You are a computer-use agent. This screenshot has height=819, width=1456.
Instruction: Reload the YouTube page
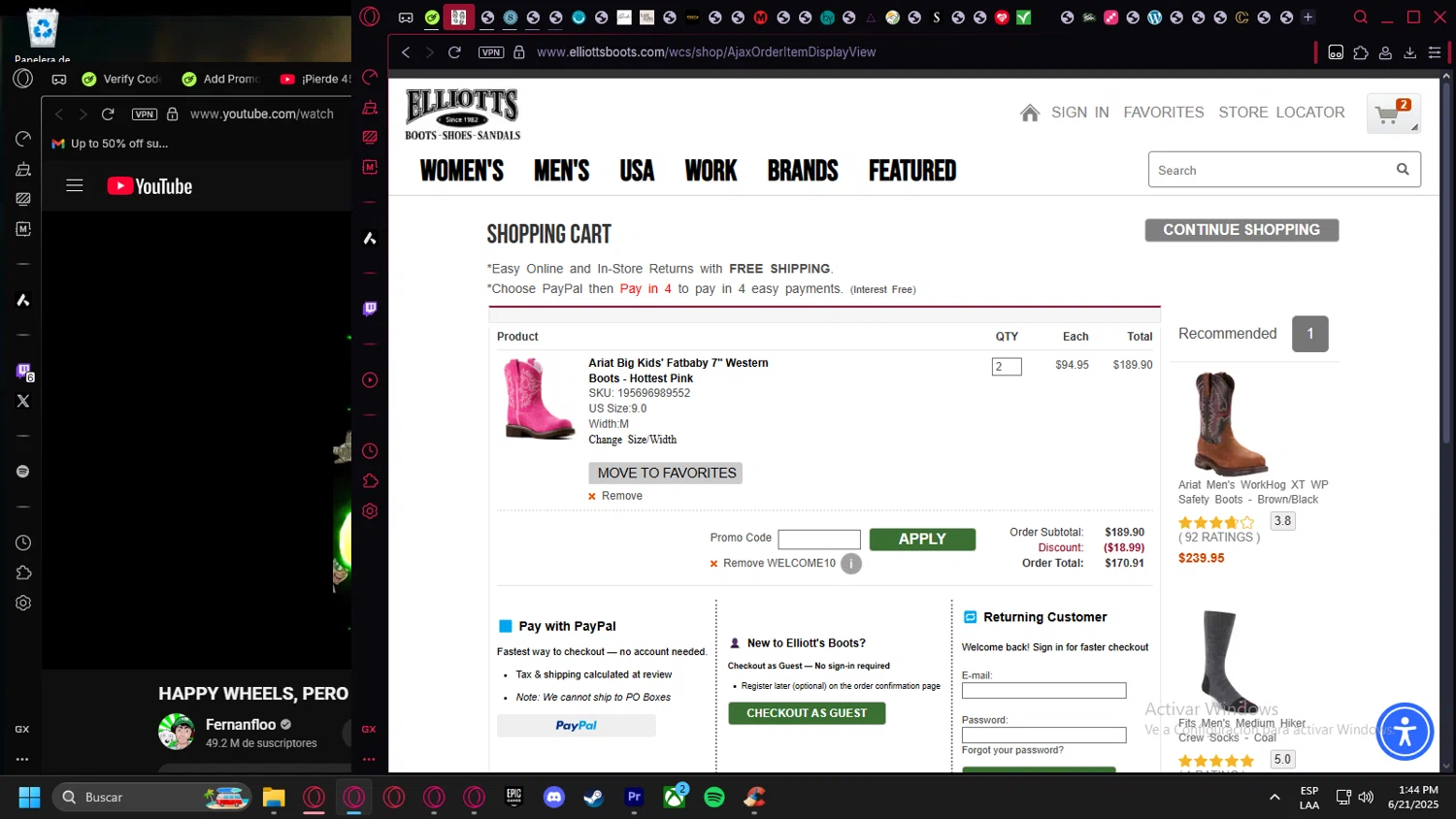click(x=108, y=115)
